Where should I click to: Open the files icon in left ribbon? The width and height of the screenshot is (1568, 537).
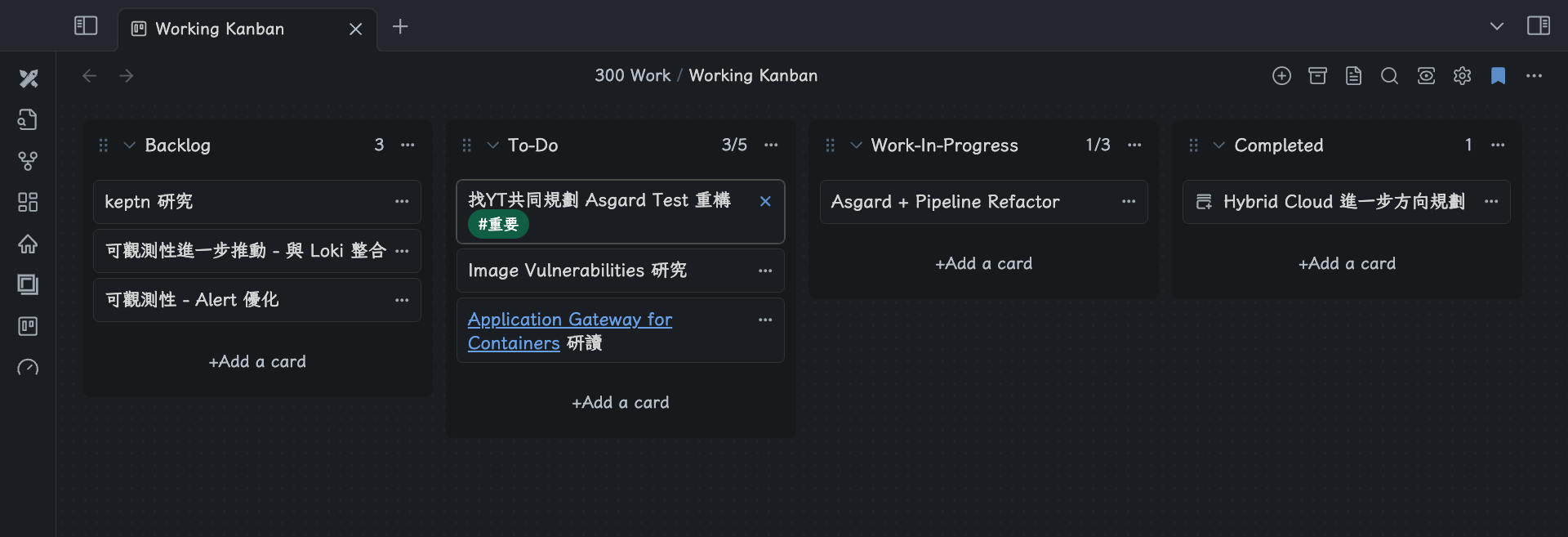pyautogui.click(x=28, y=119)
